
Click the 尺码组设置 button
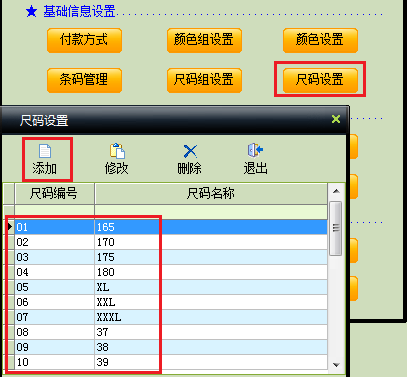[204, 80]
